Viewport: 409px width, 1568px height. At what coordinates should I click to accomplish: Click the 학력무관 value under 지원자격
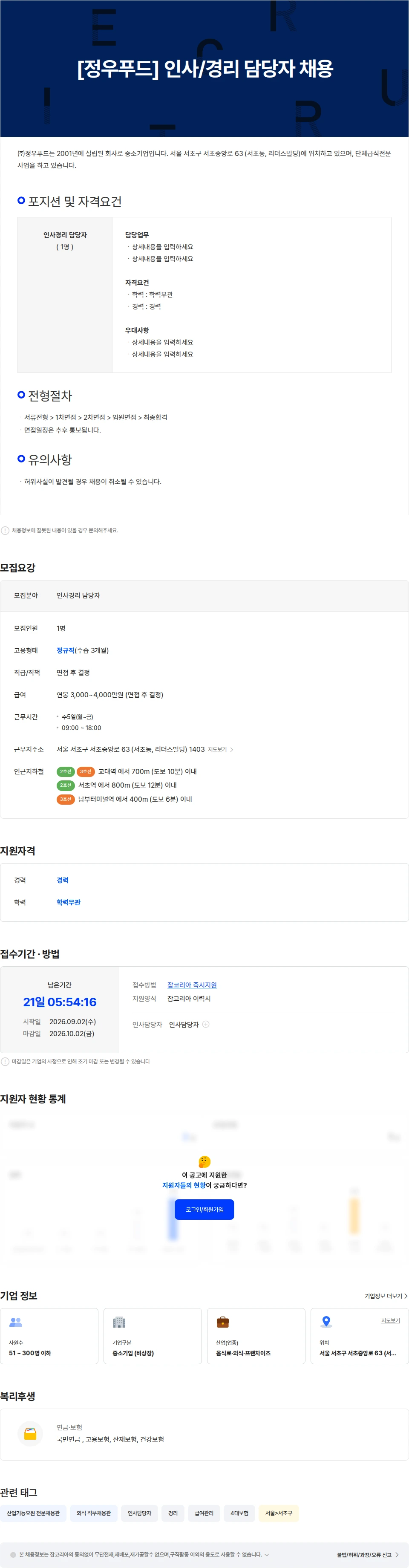click(68, 902)
